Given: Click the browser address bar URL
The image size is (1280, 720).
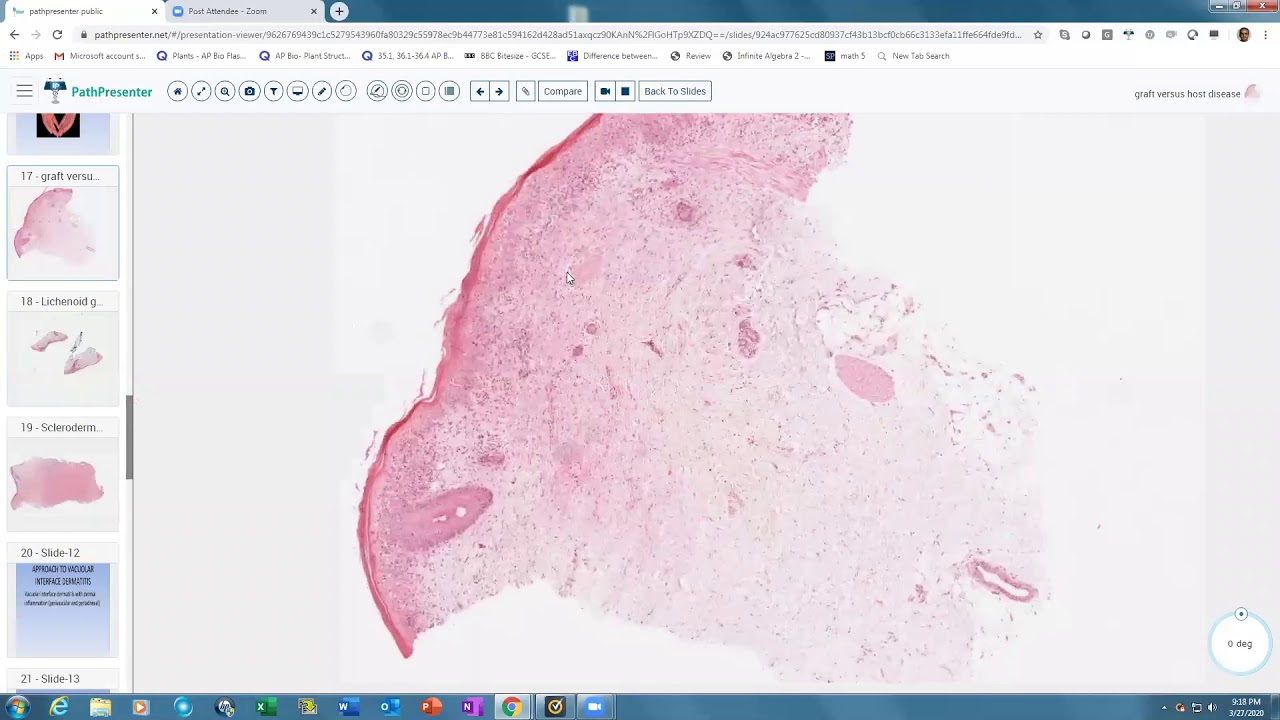Looking at the screenshot, I should click(x=557, y=34).
